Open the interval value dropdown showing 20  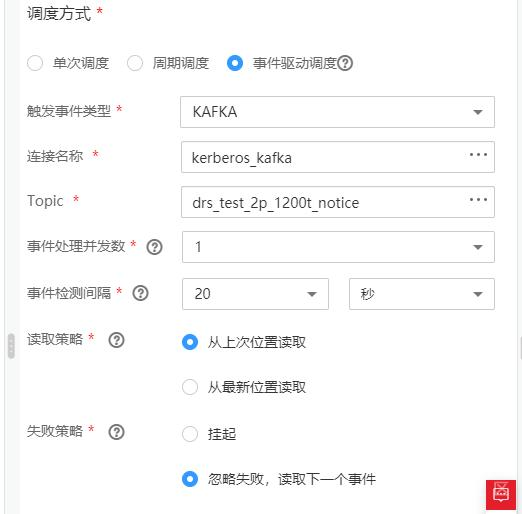pos(255,294)
